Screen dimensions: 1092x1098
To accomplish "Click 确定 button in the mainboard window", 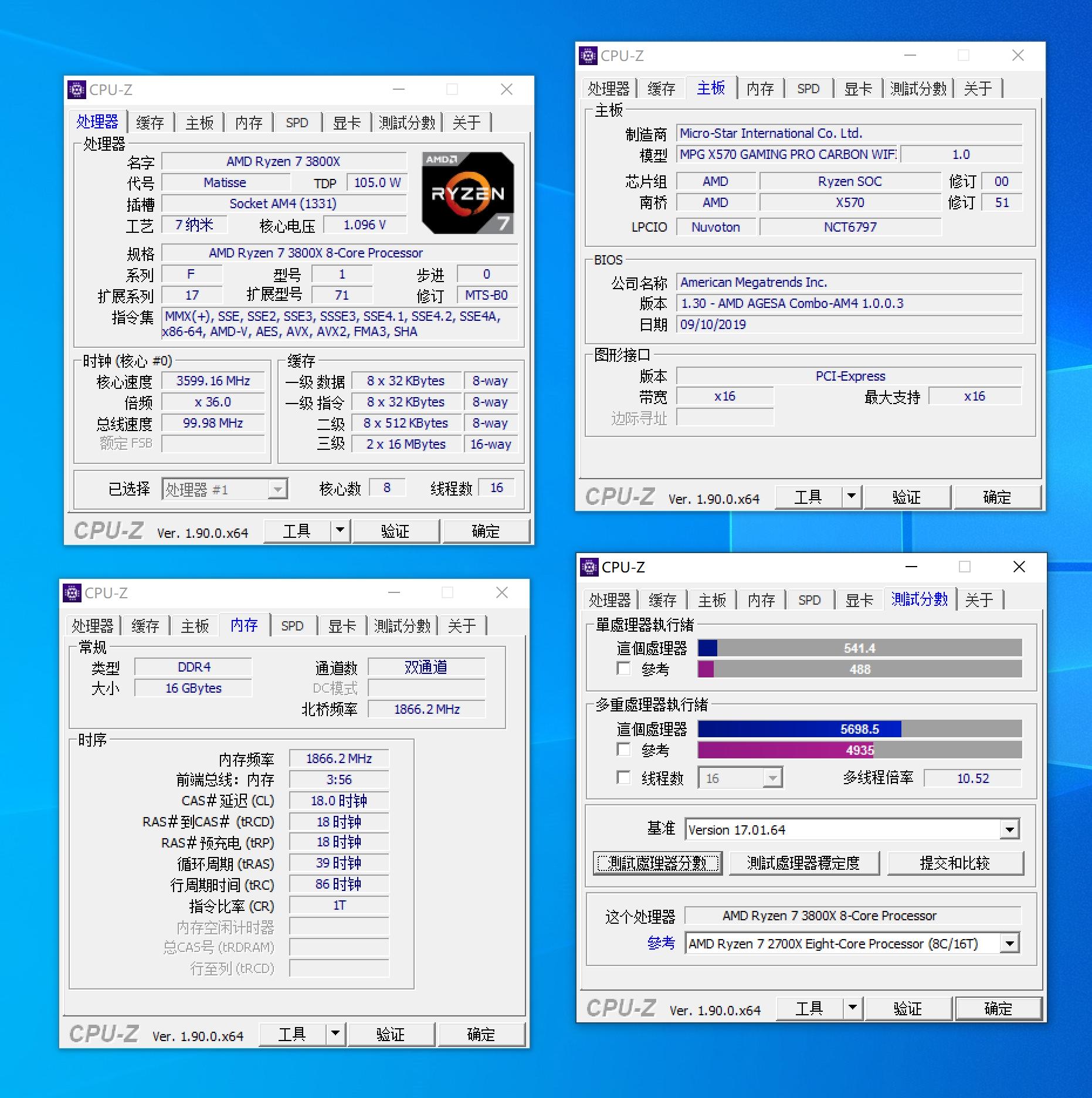I will pos(997,497).
